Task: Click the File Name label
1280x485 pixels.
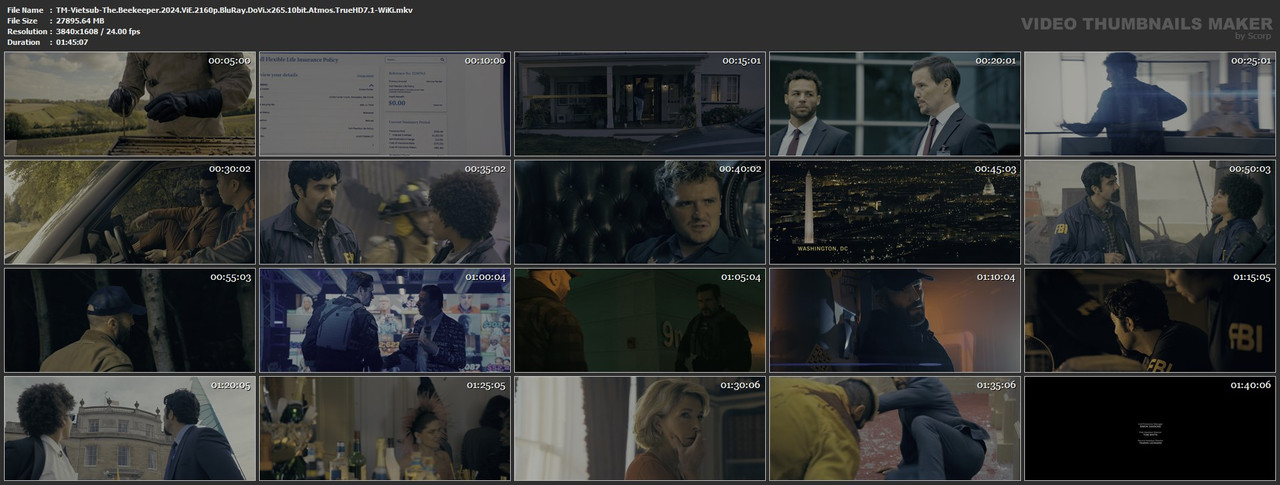Action: click(x=24, y=9)
